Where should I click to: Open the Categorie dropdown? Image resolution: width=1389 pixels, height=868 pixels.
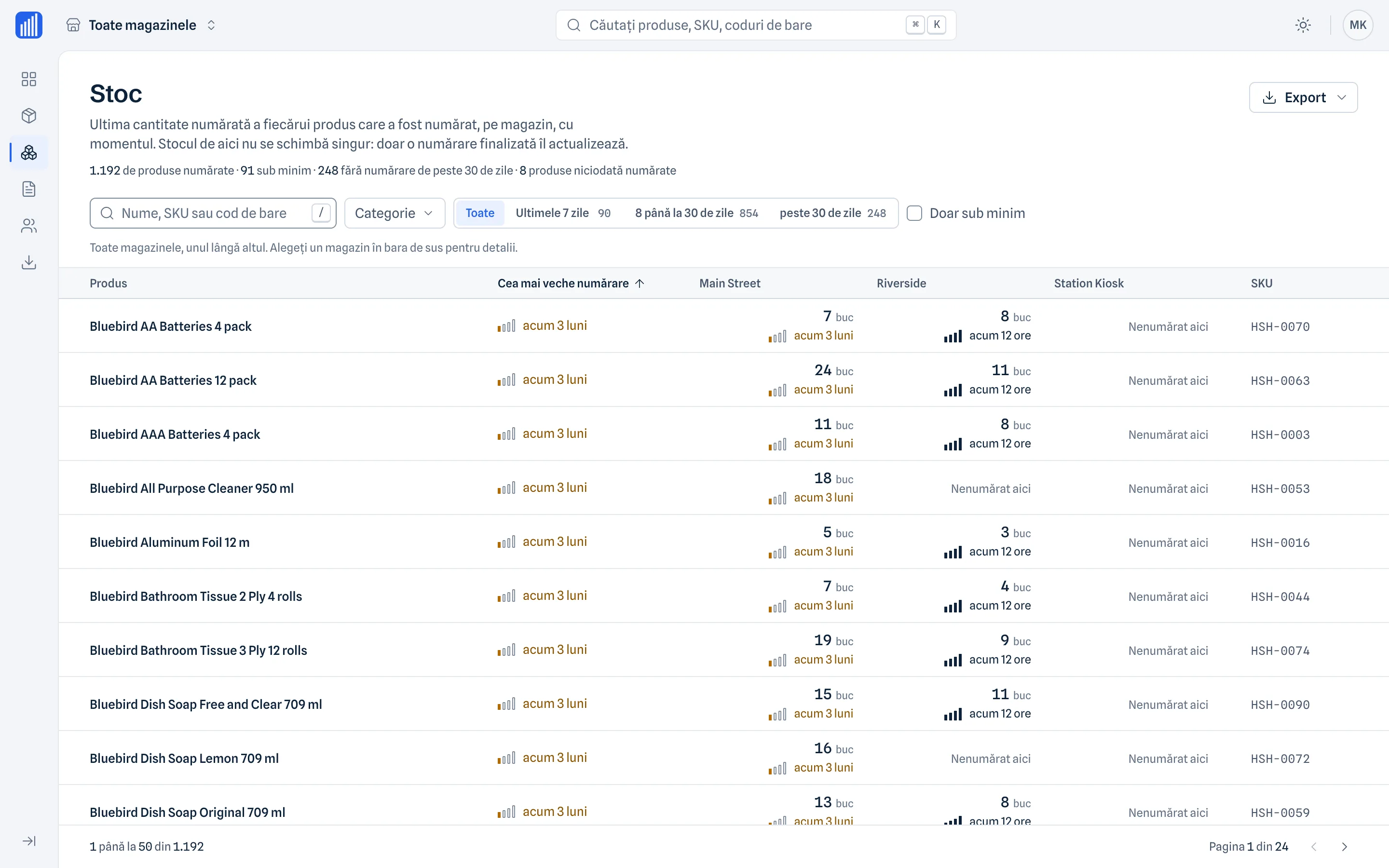395,213
